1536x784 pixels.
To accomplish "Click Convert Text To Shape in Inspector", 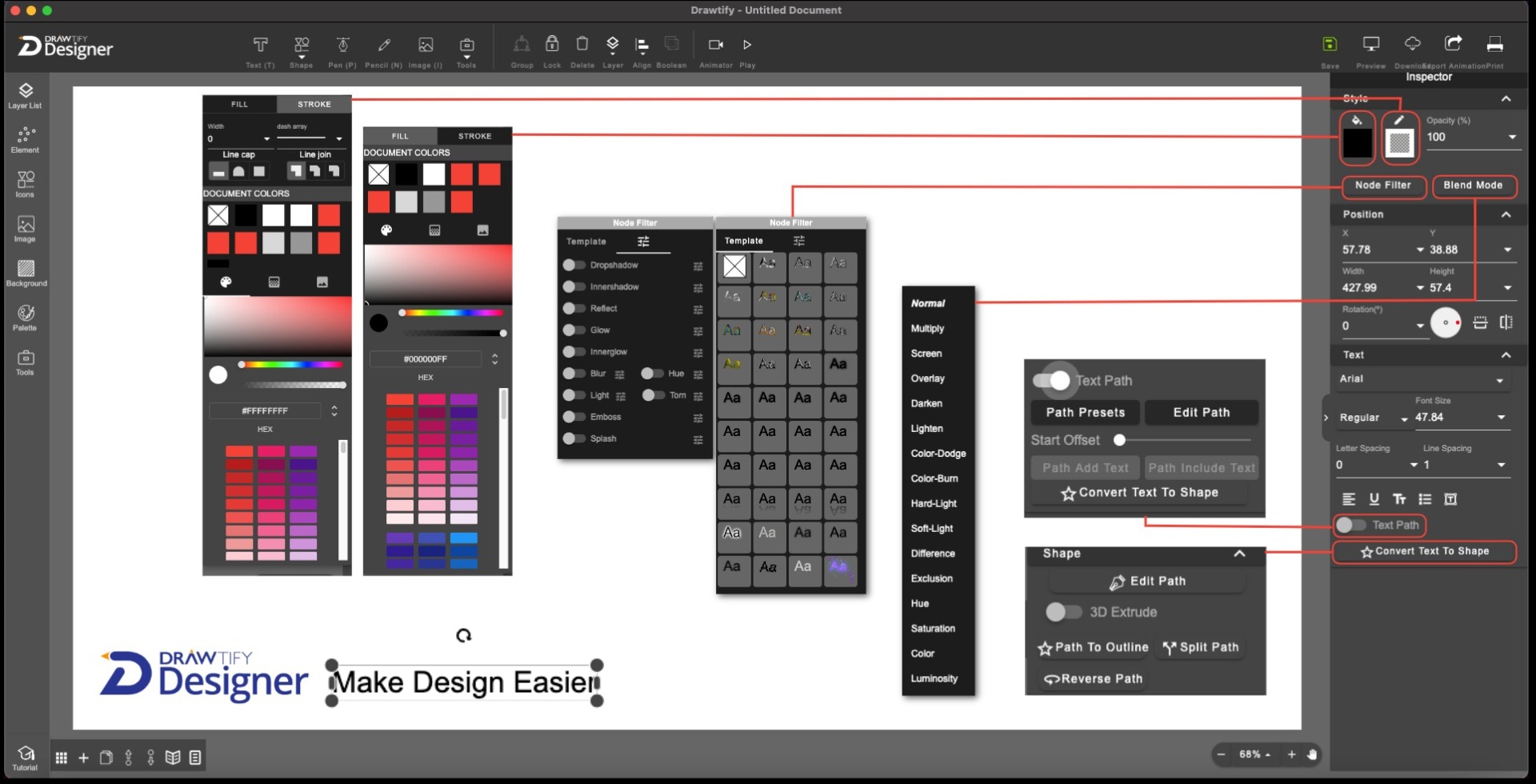I will (x=1424, y=551).
